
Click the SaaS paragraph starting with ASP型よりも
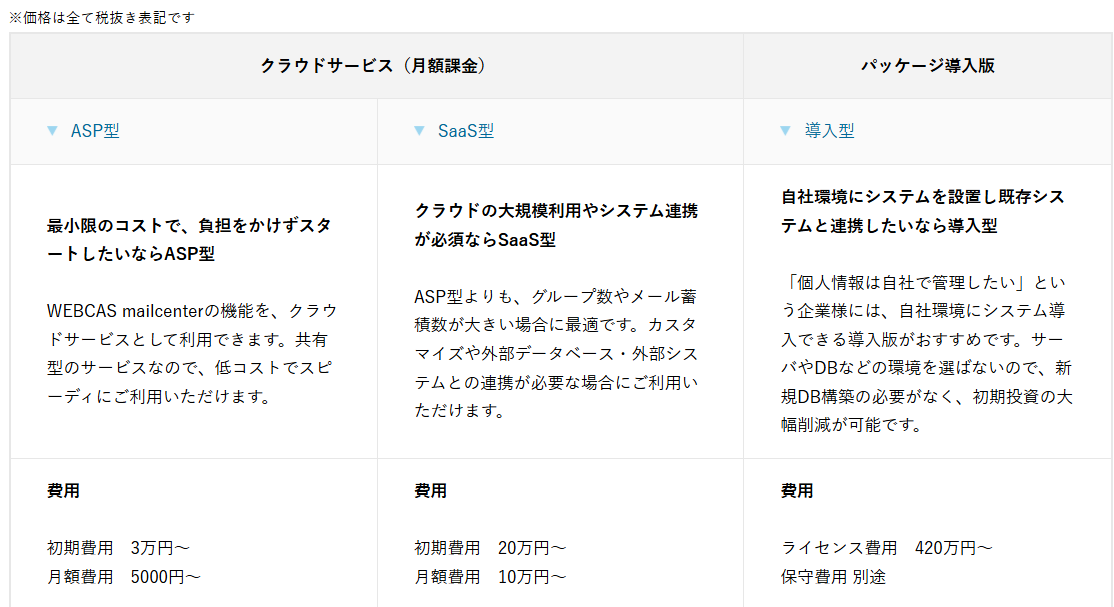click(556, 353)
